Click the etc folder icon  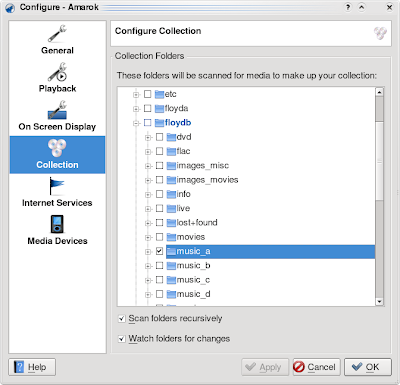tap(159, 94)
